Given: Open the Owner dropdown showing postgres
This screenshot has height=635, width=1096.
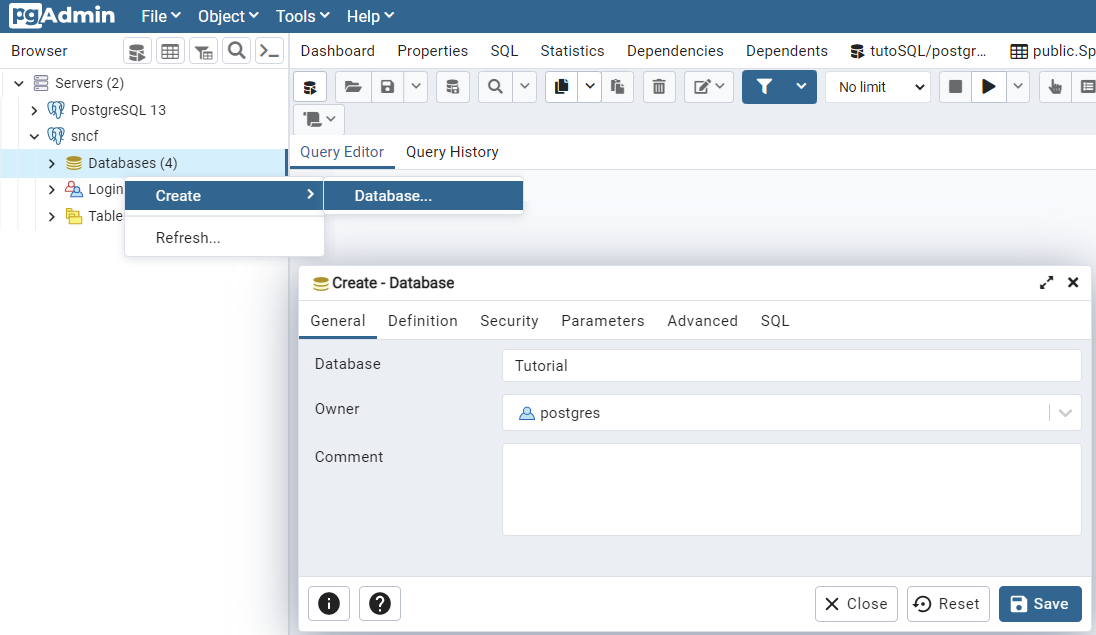Looking at the screenshot, I should (792, 413).
